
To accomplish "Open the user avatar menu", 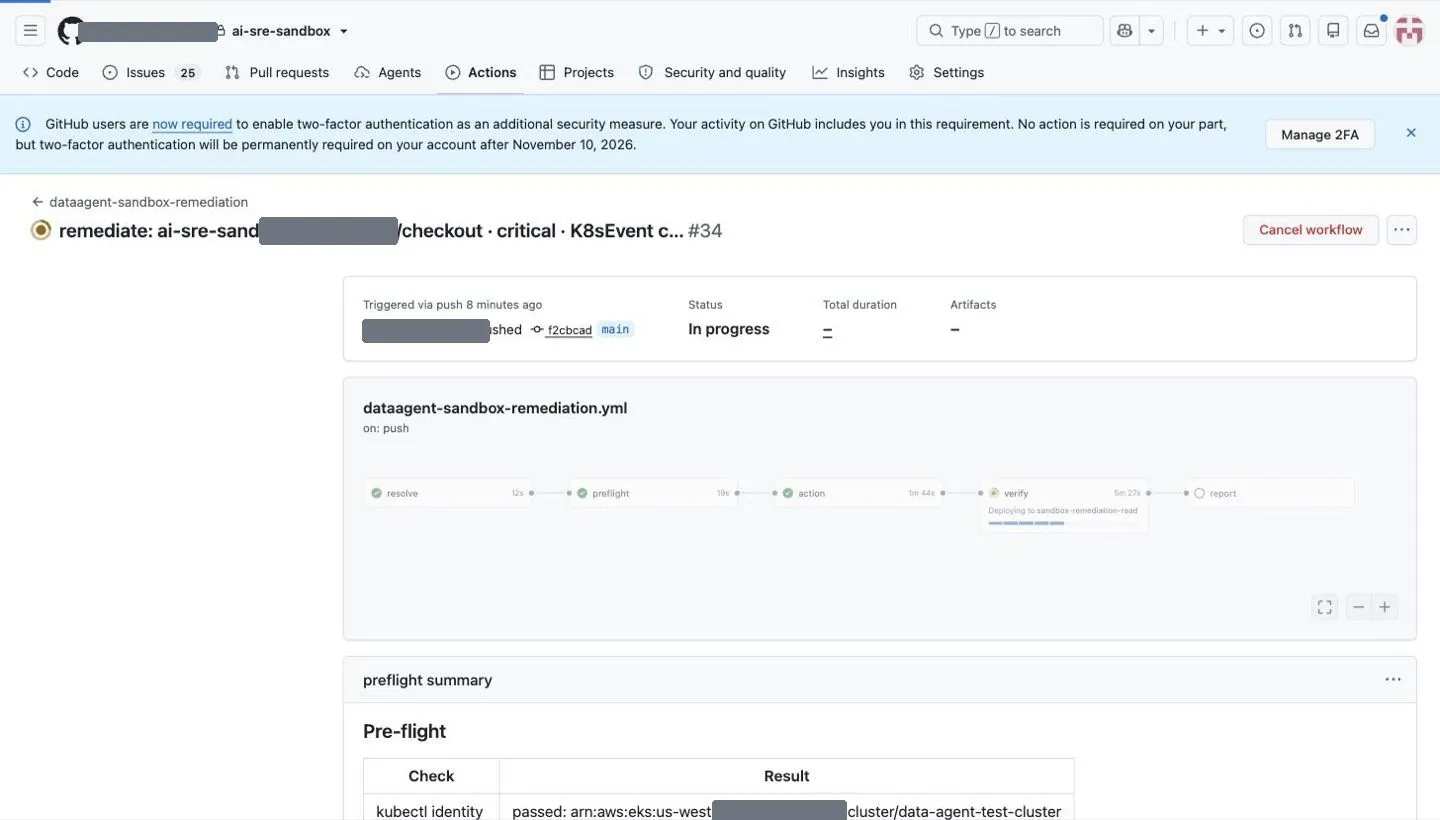I will 1410,31.
